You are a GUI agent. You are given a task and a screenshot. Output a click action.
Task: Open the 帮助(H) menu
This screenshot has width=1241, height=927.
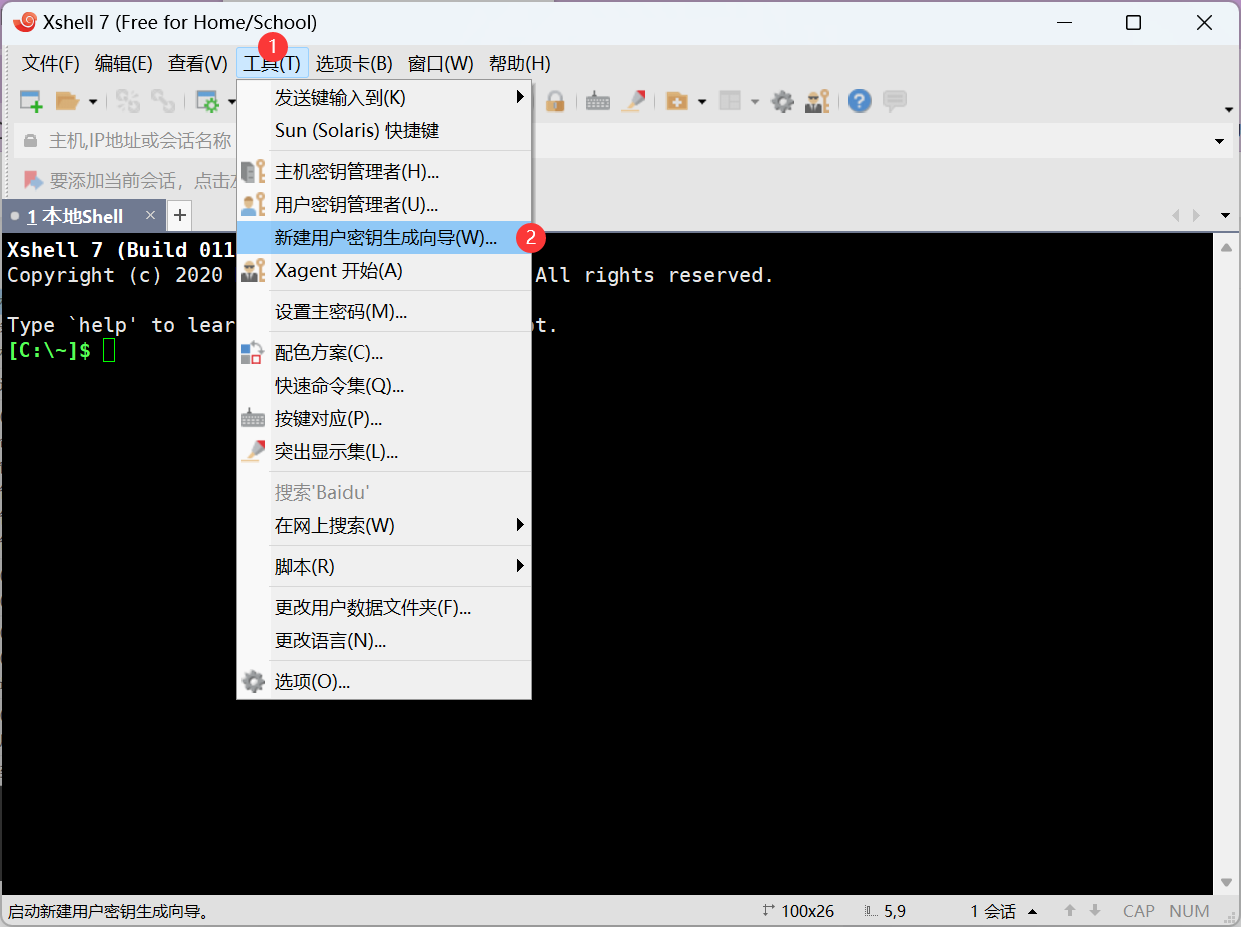(520, 64)
